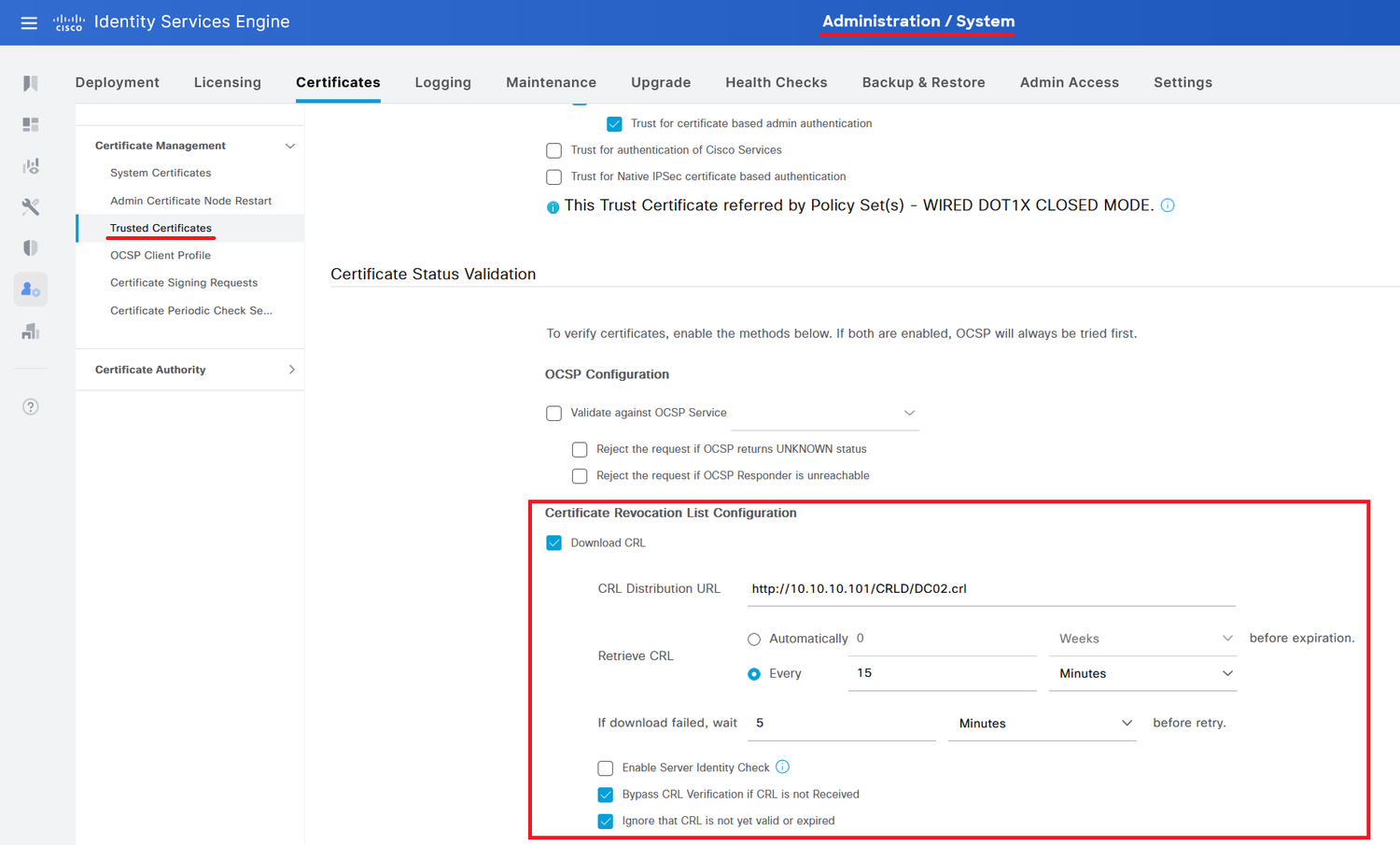Image resolution: width=1400 pixels, height=845 pixels.
Task: Uncheck Bypass CRL Verification if not Received
Action: (606, 795)
